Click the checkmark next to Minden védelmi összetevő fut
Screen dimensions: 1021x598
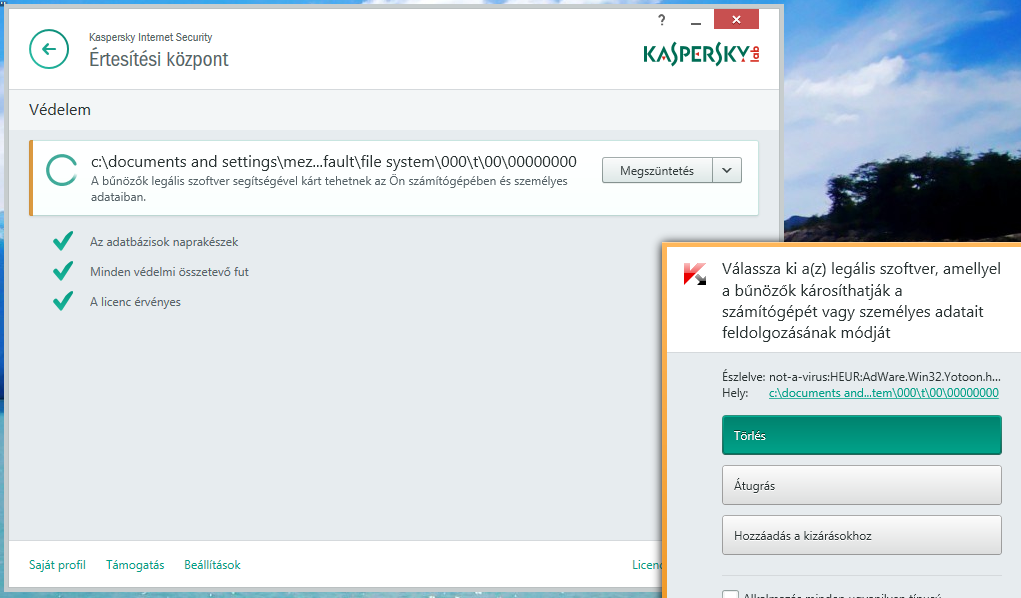tap(63, 271)
